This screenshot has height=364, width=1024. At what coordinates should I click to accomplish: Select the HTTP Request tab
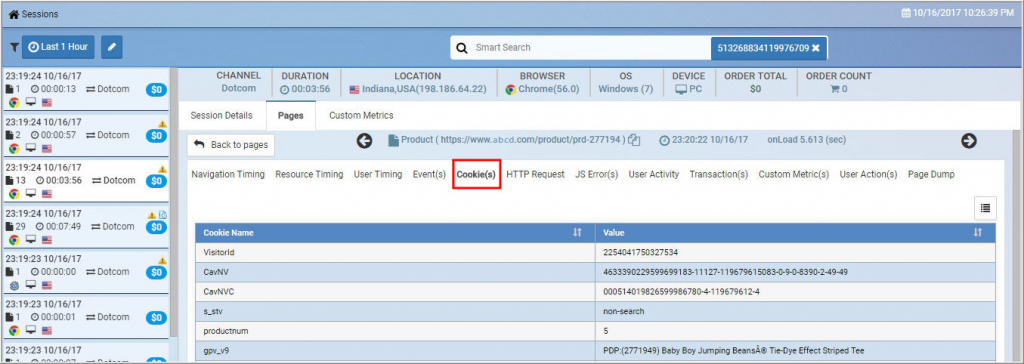535,174
